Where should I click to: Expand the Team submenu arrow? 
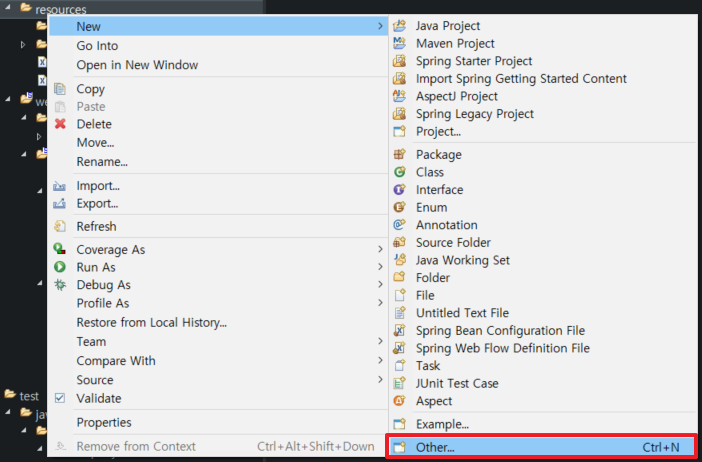[x=380, y=341]
